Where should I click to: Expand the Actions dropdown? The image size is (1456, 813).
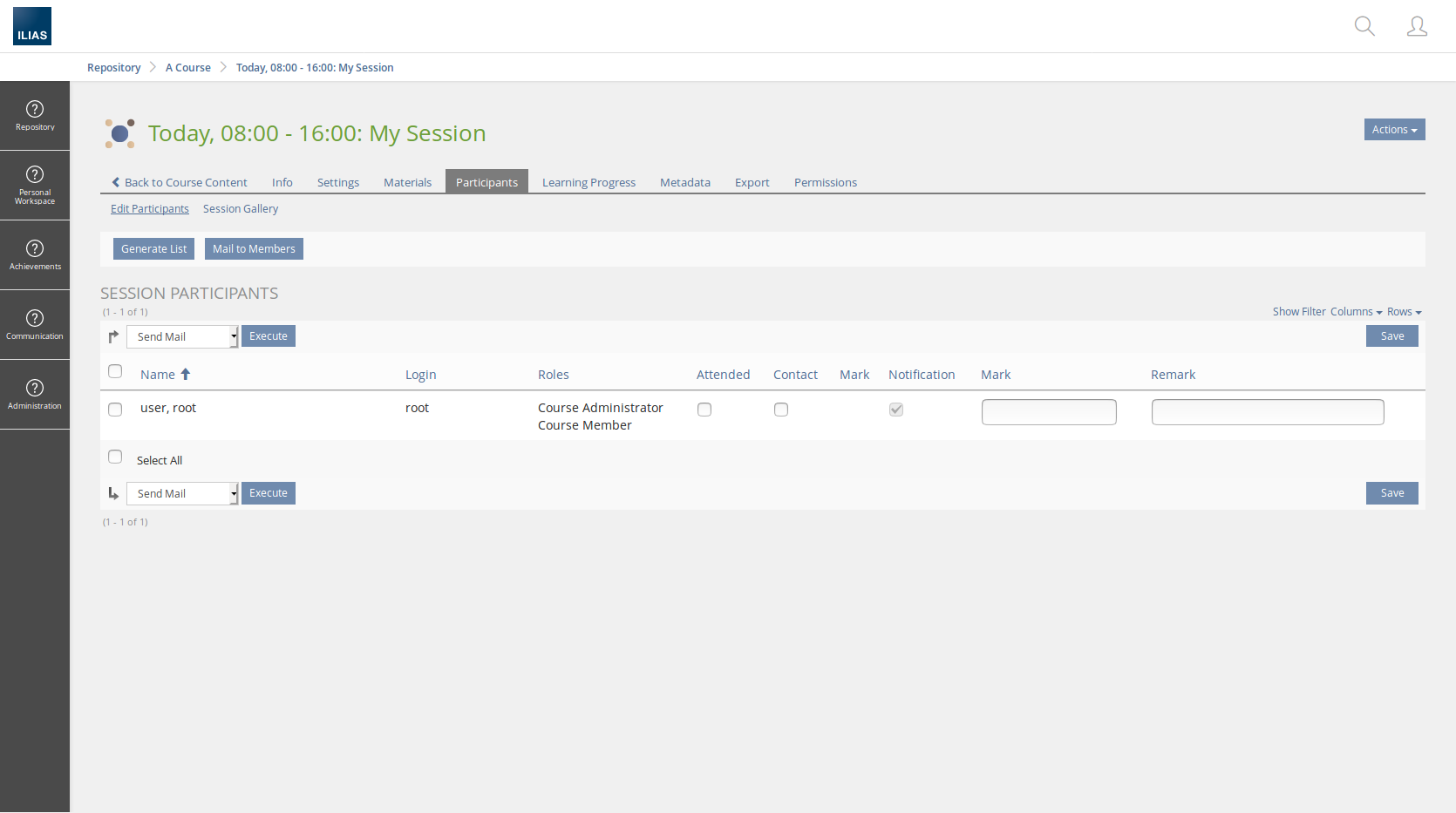pos(1394,130)
